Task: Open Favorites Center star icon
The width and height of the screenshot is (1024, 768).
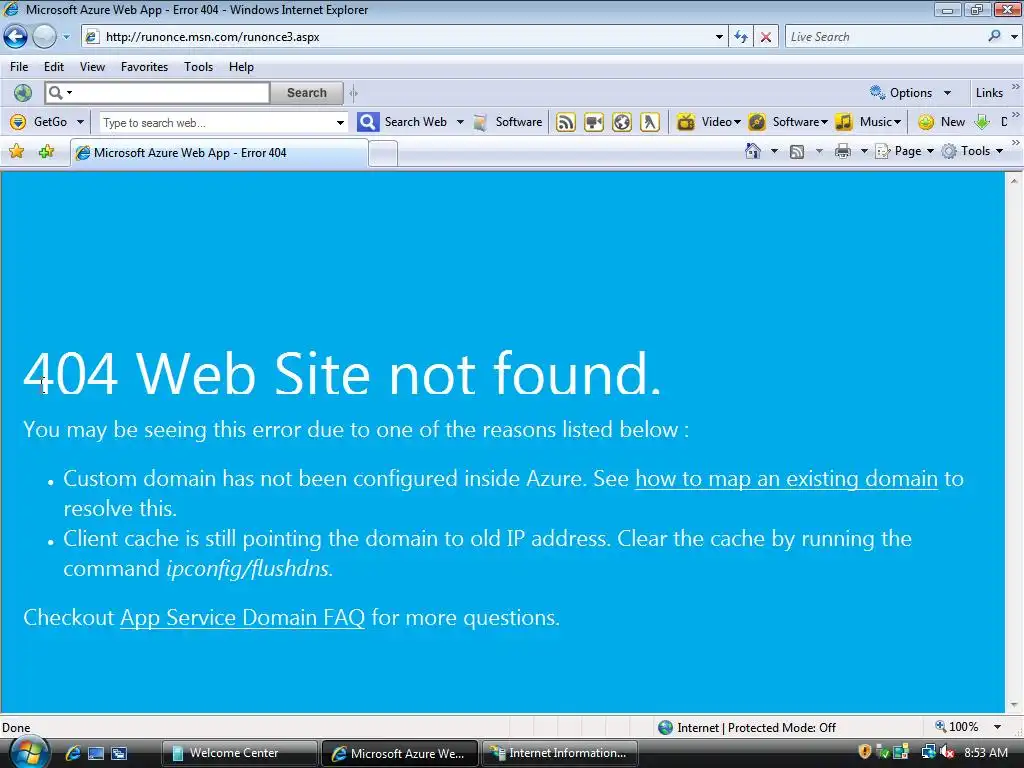Action: (16, 152)
